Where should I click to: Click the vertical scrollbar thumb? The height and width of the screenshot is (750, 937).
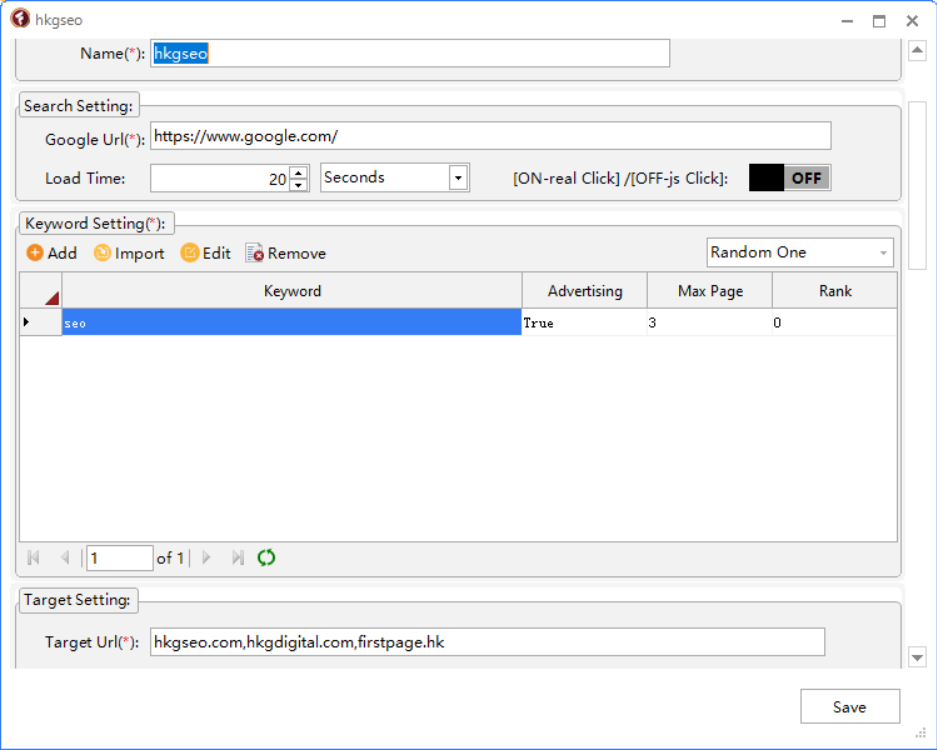pyautogui.click(x=917, y=186)
